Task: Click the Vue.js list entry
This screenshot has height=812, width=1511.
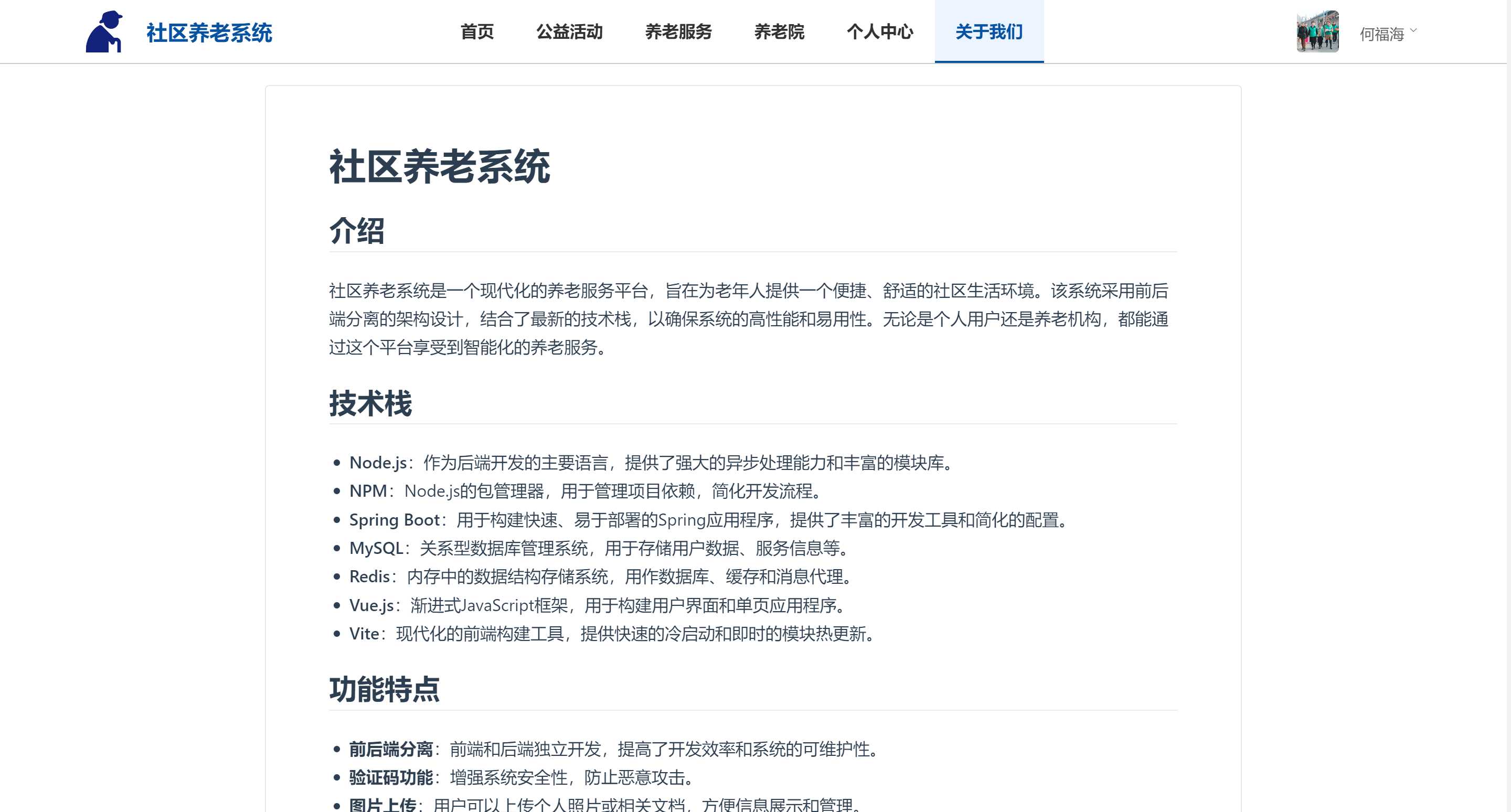Action: (371, 605)
